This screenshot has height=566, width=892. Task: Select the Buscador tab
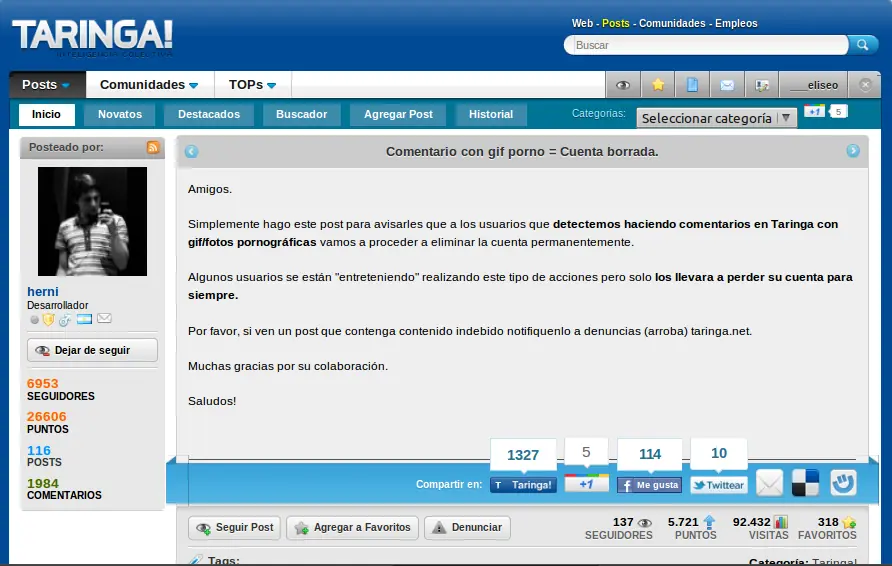302,114
